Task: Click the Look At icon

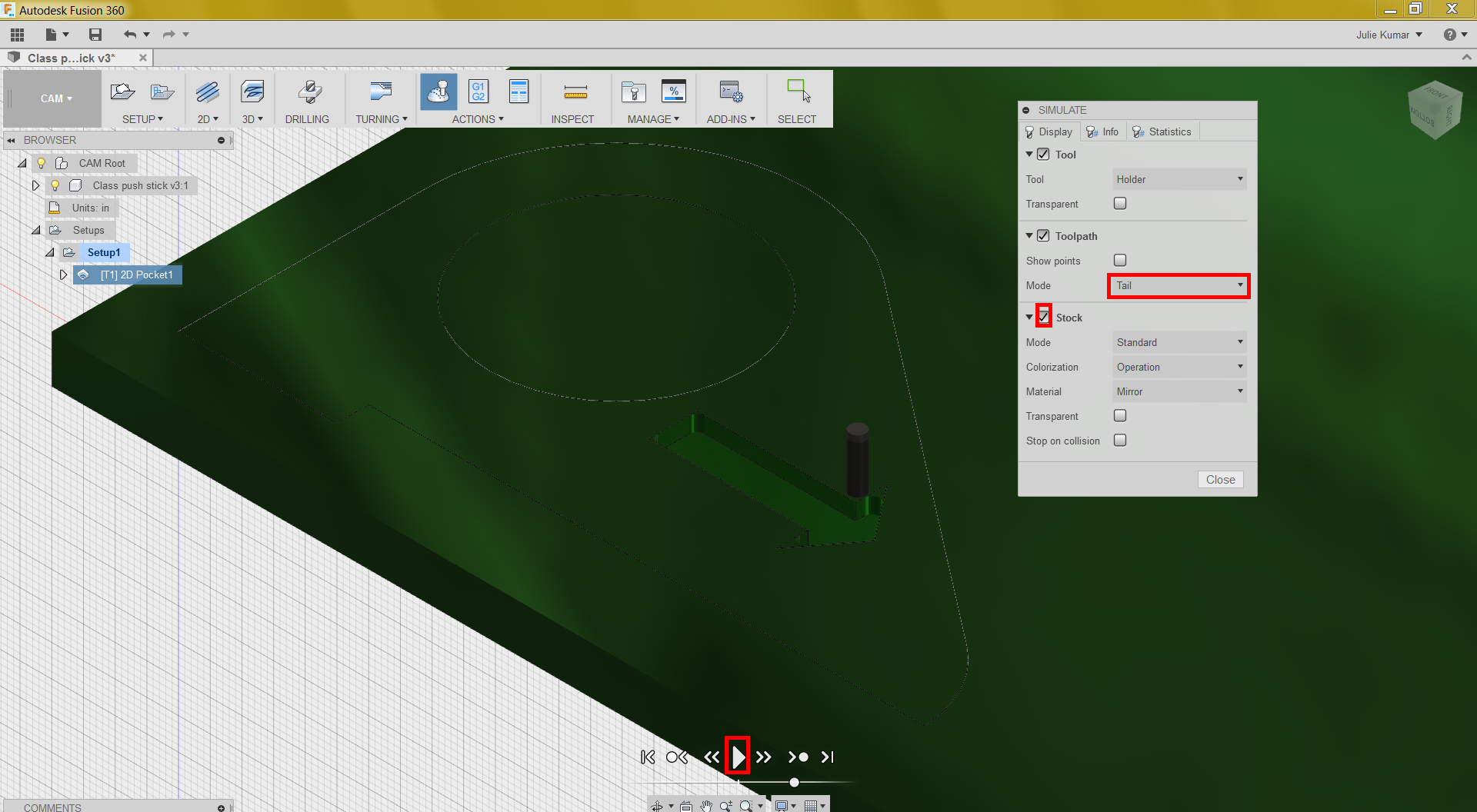Action: point(685,806)
